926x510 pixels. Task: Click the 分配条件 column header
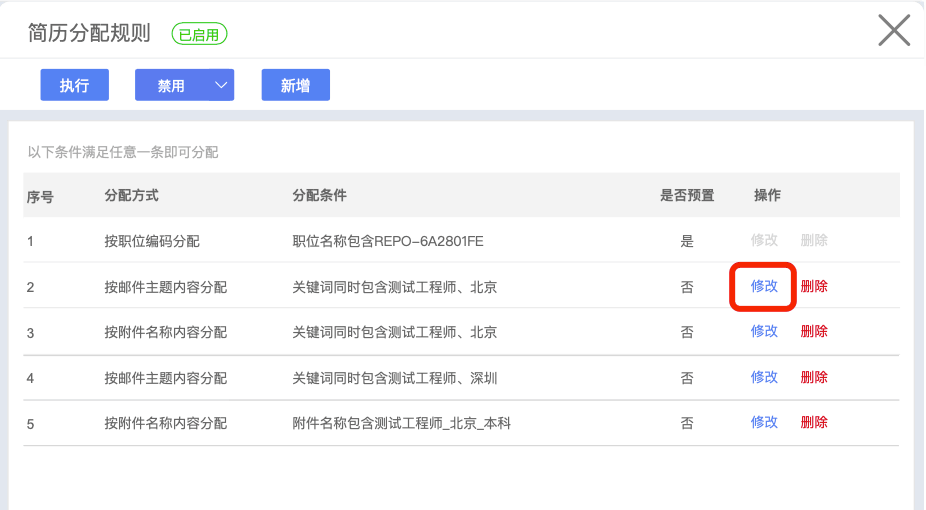(x=319, y=195)
